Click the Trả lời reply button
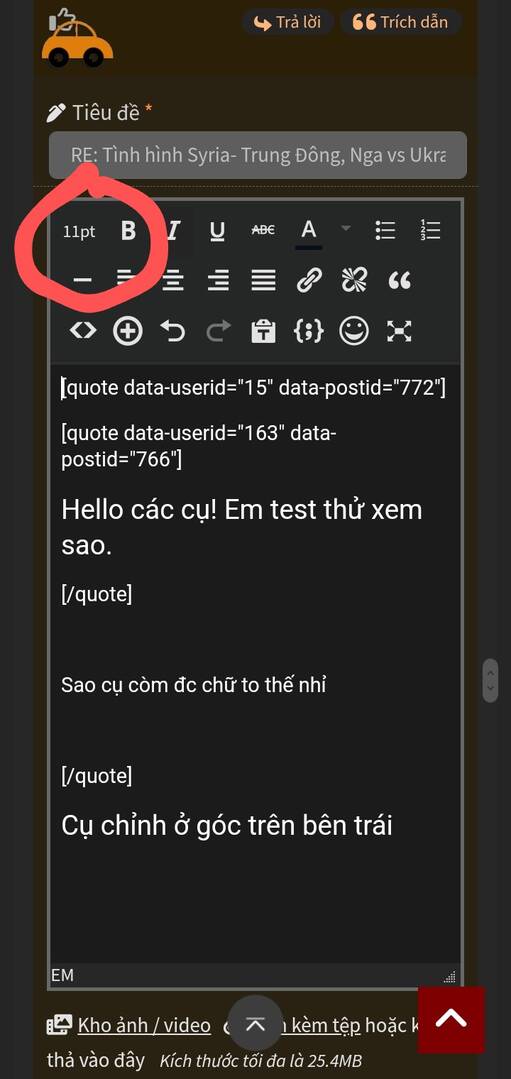 click(x=287, y=22)
